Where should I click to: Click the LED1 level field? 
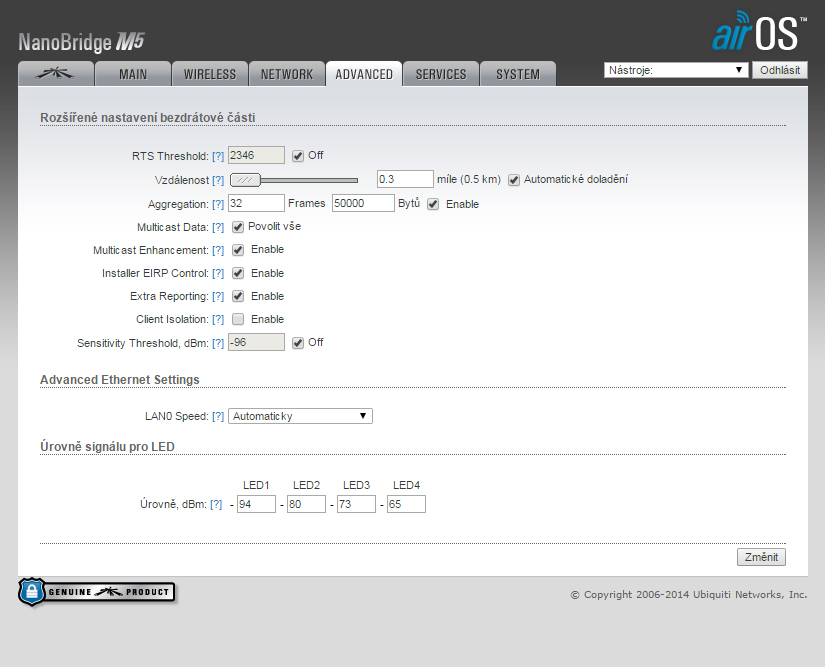coord(256,504)
